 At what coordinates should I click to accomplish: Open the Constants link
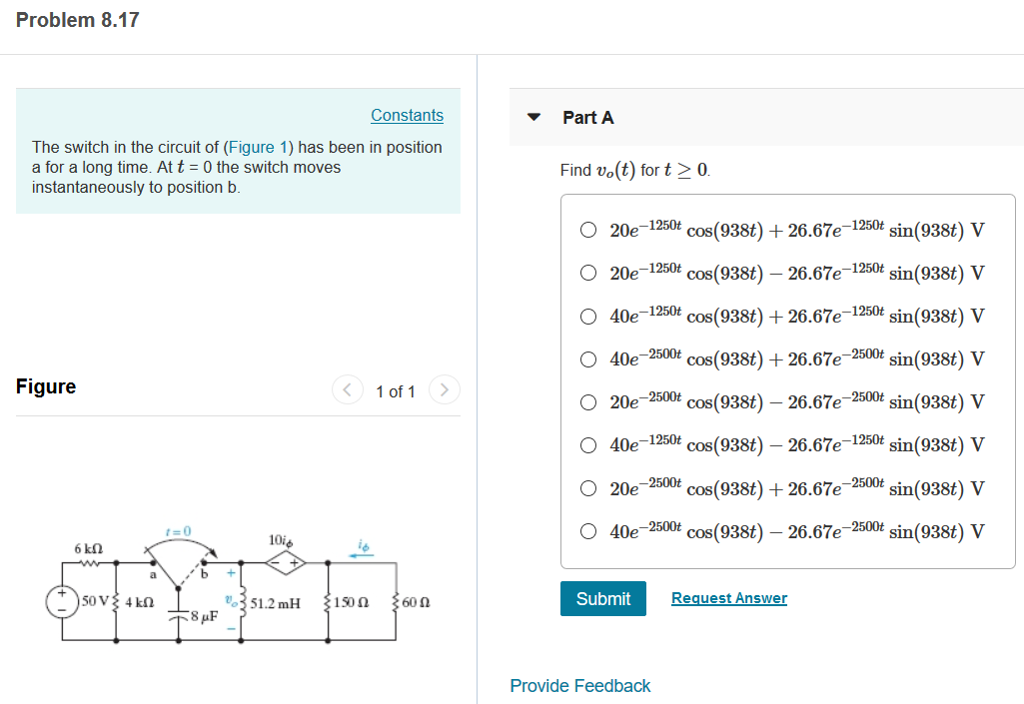click(406, 115)
